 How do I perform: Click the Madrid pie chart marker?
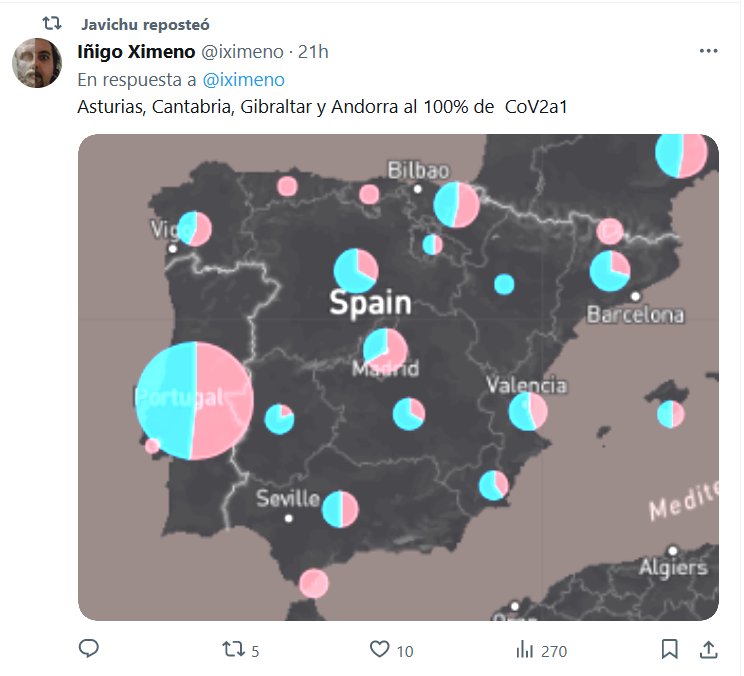385,349
